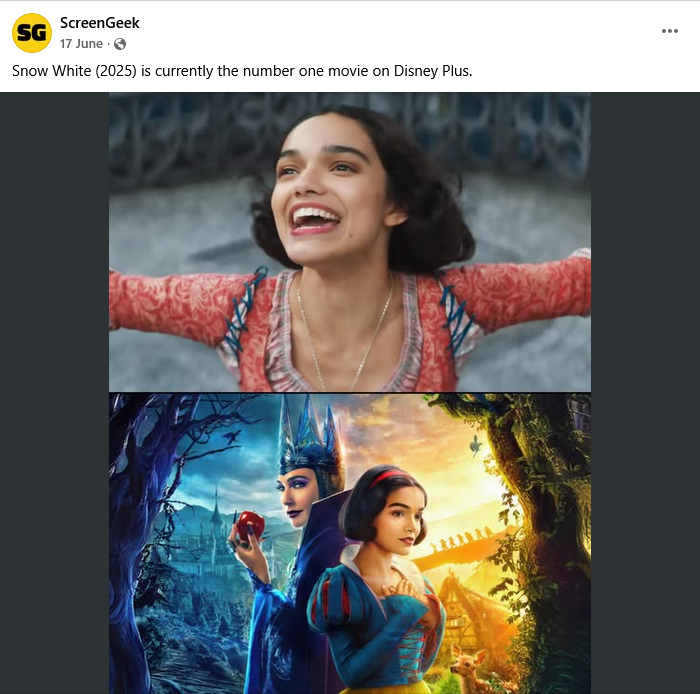
Task: Visit the ScreenGeek page name link
Action: 100,23
